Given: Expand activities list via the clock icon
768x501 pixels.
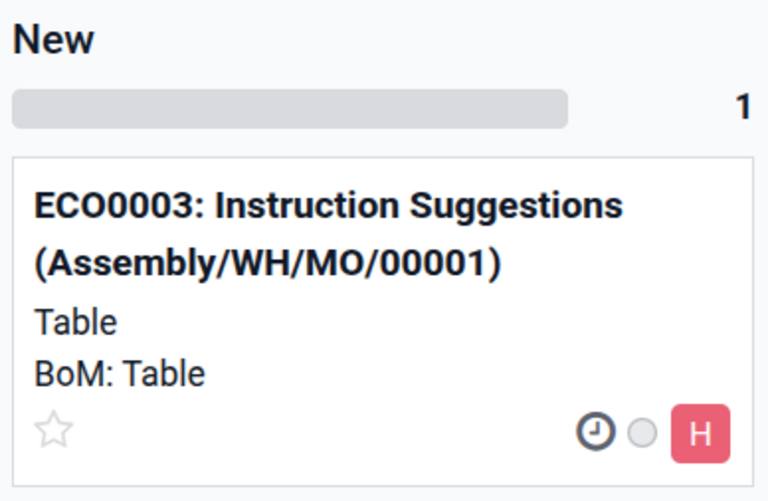Looking at the screenshot, I should [x=596, y=432].
